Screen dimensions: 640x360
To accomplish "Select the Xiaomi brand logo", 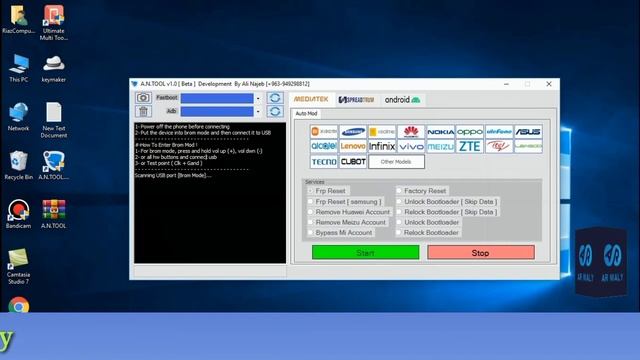I will point(324,131).
